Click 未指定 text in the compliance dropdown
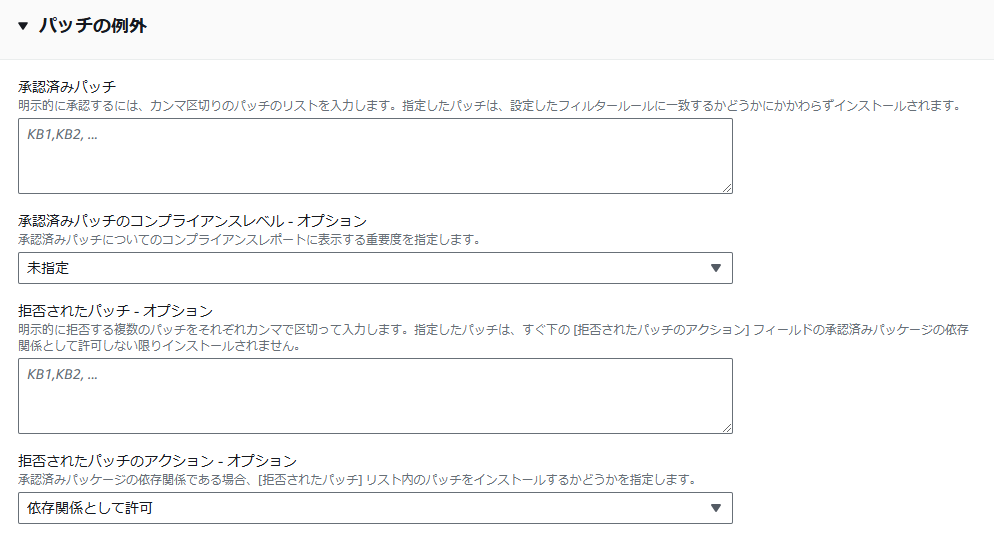Viewport: 994px width, 537px height. pyautogui.click(x=48, y=268)
